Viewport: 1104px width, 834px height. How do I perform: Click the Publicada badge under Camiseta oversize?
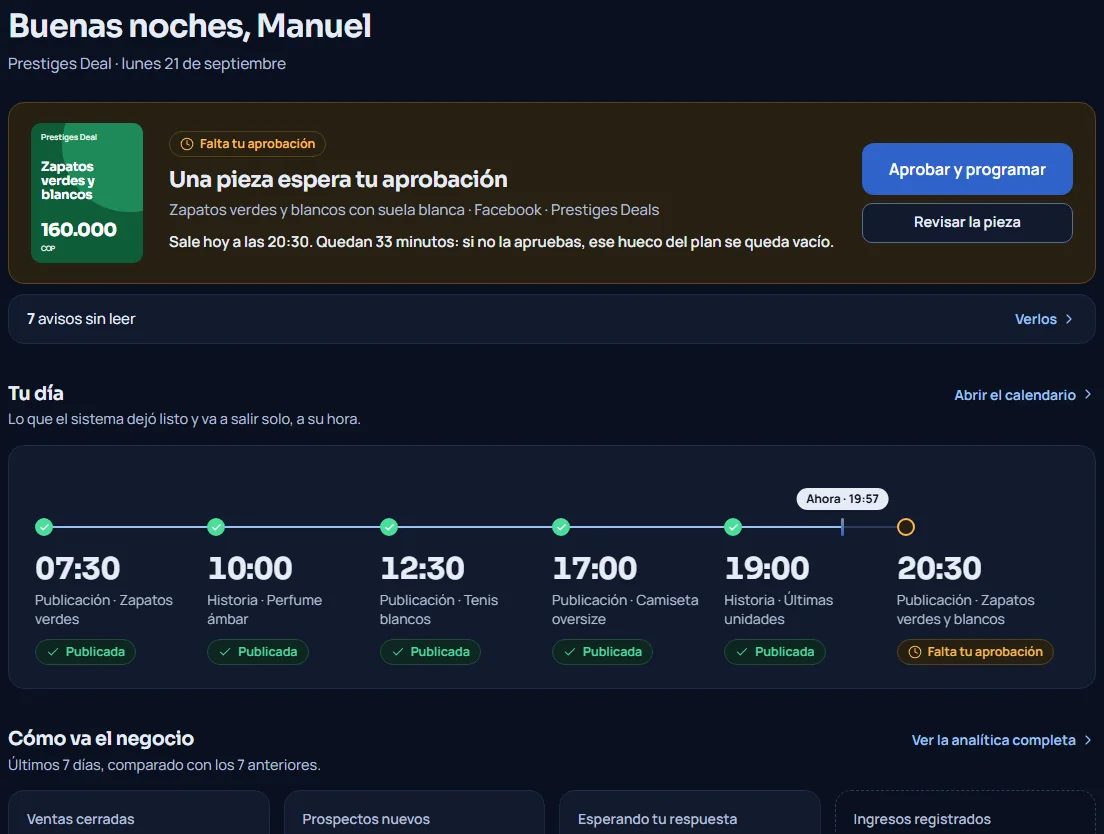tap(603, 652)
